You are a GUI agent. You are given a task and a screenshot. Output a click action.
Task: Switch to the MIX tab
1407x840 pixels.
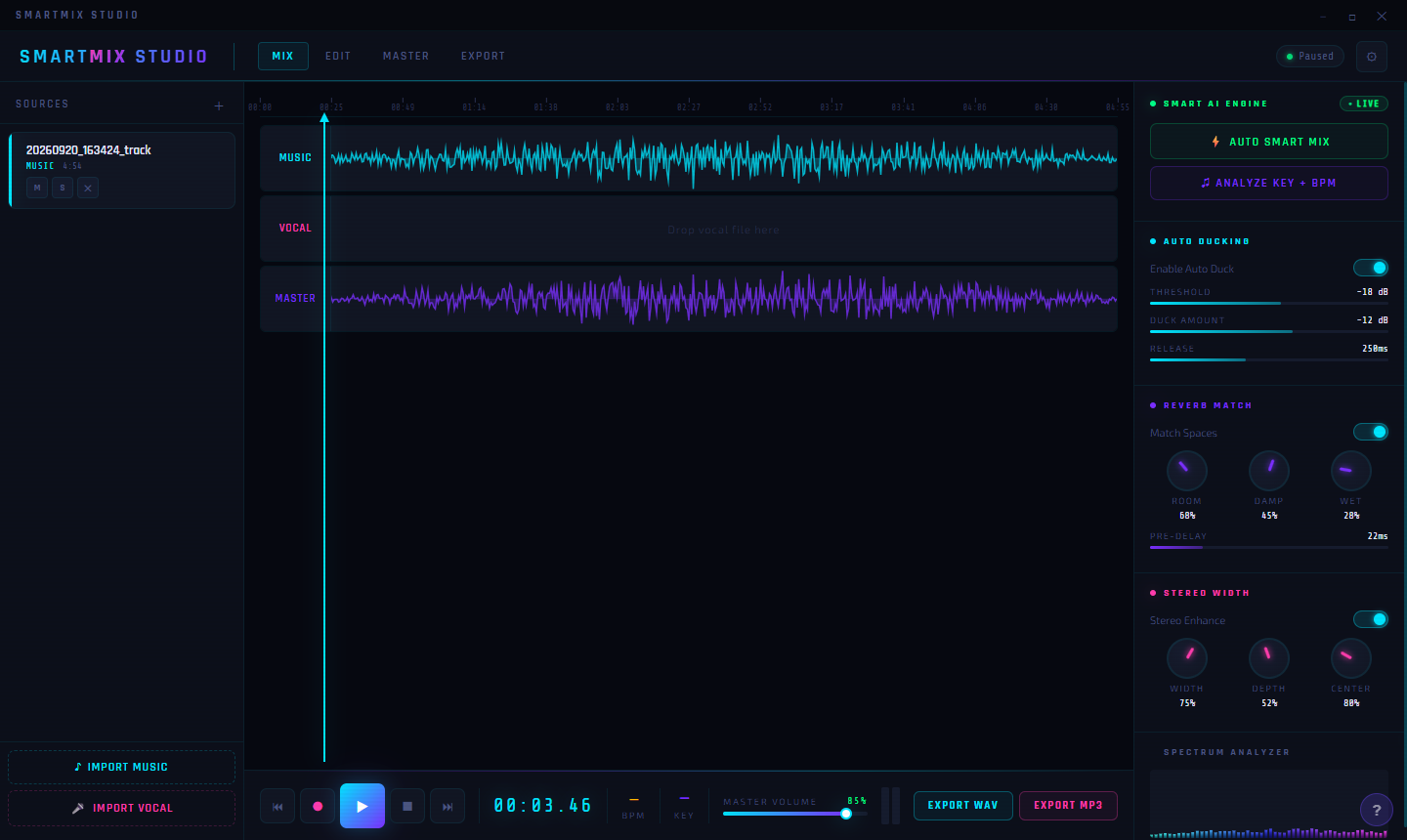pos(283,57)
